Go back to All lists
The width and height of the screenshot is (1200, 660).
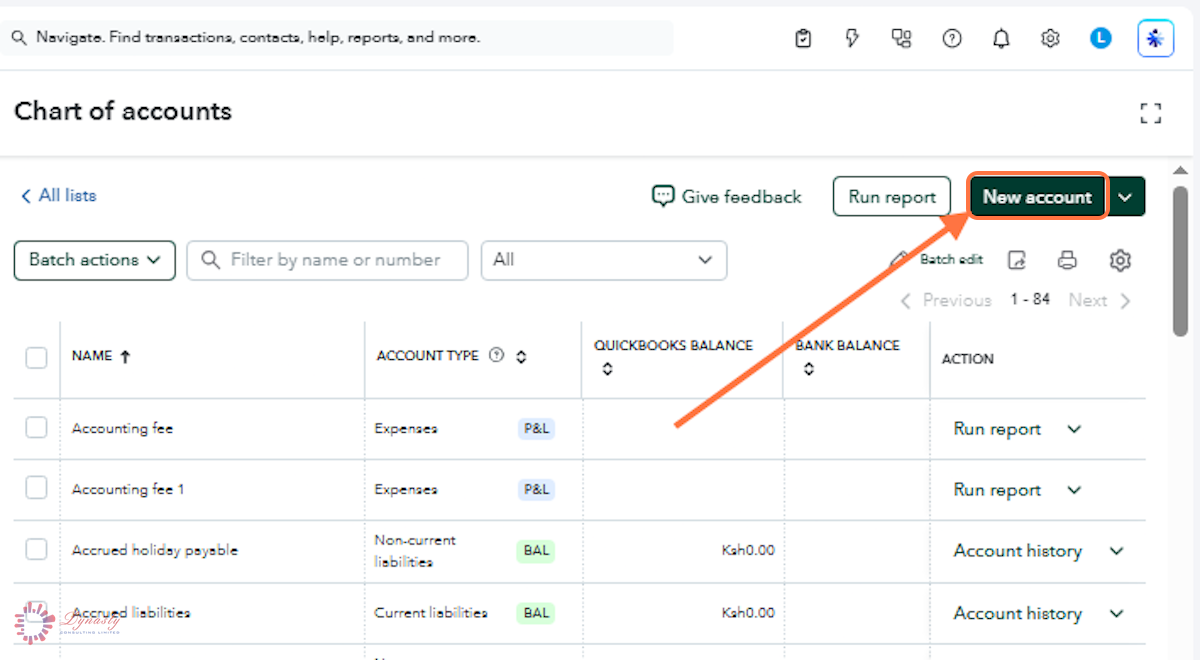[x=58, y=195]
